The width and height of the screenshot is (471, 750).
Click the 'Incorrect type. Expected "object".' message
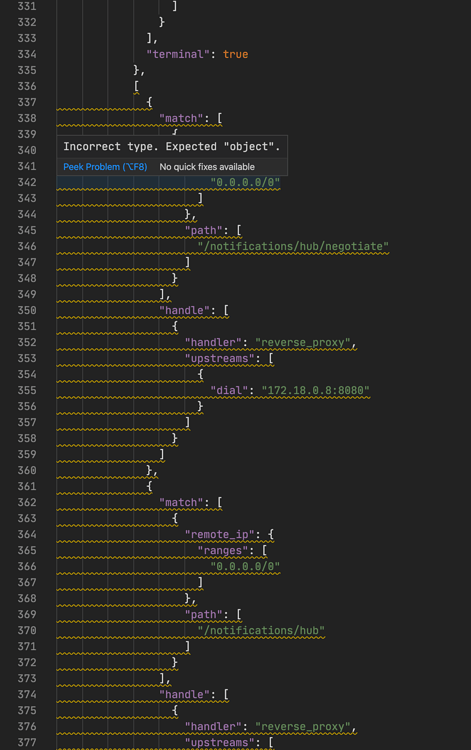[x=172, y=147]
